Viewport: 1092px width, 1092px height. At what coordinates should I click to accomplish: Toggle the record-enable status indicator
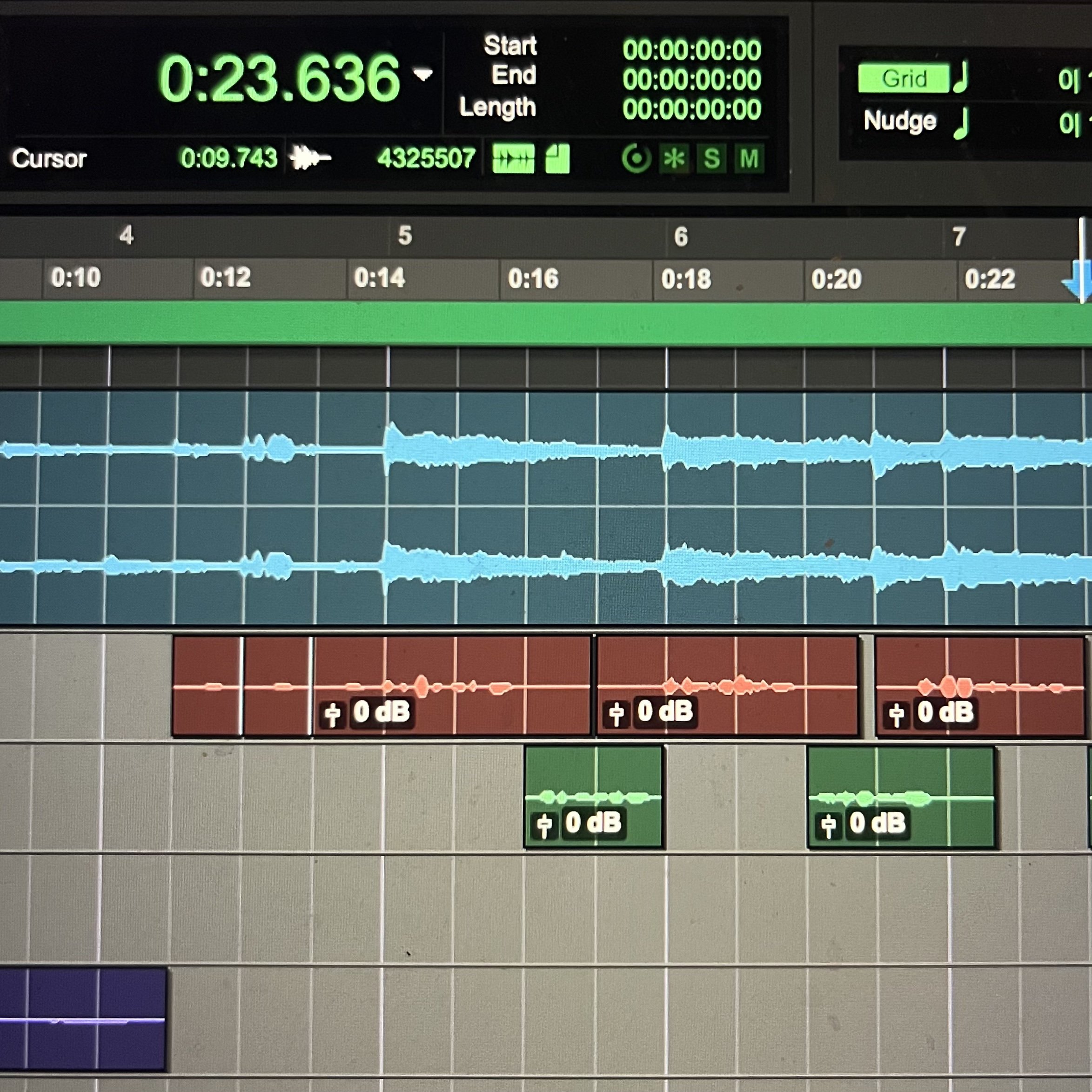(x=636, y=158)
